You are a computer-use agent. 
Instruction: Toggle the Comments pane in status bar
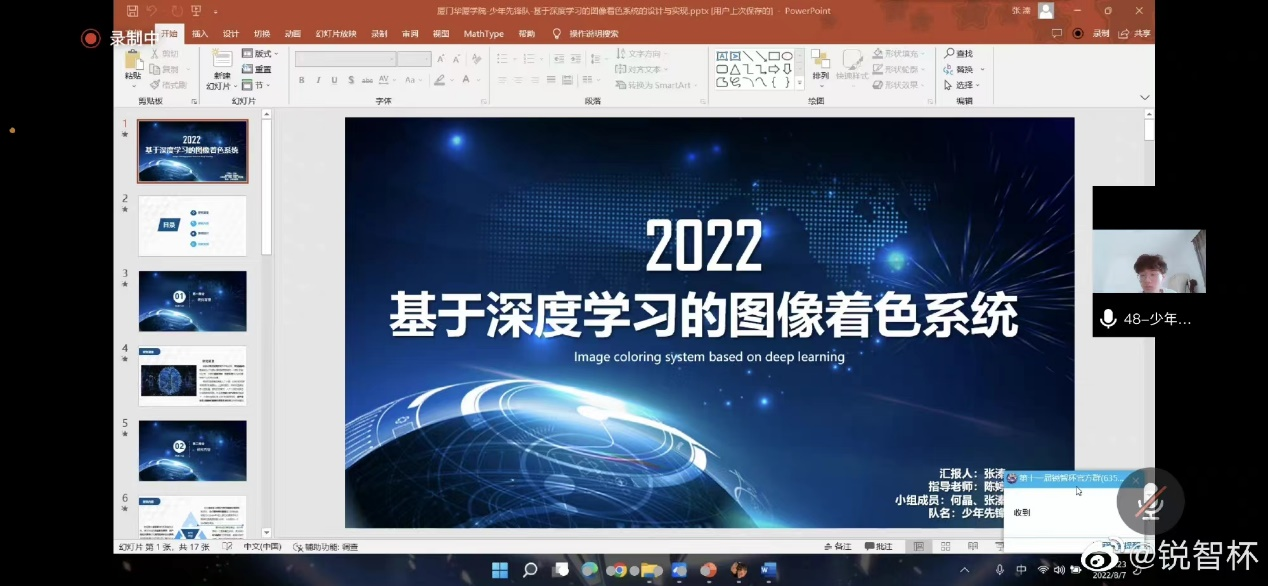[877, 547]
